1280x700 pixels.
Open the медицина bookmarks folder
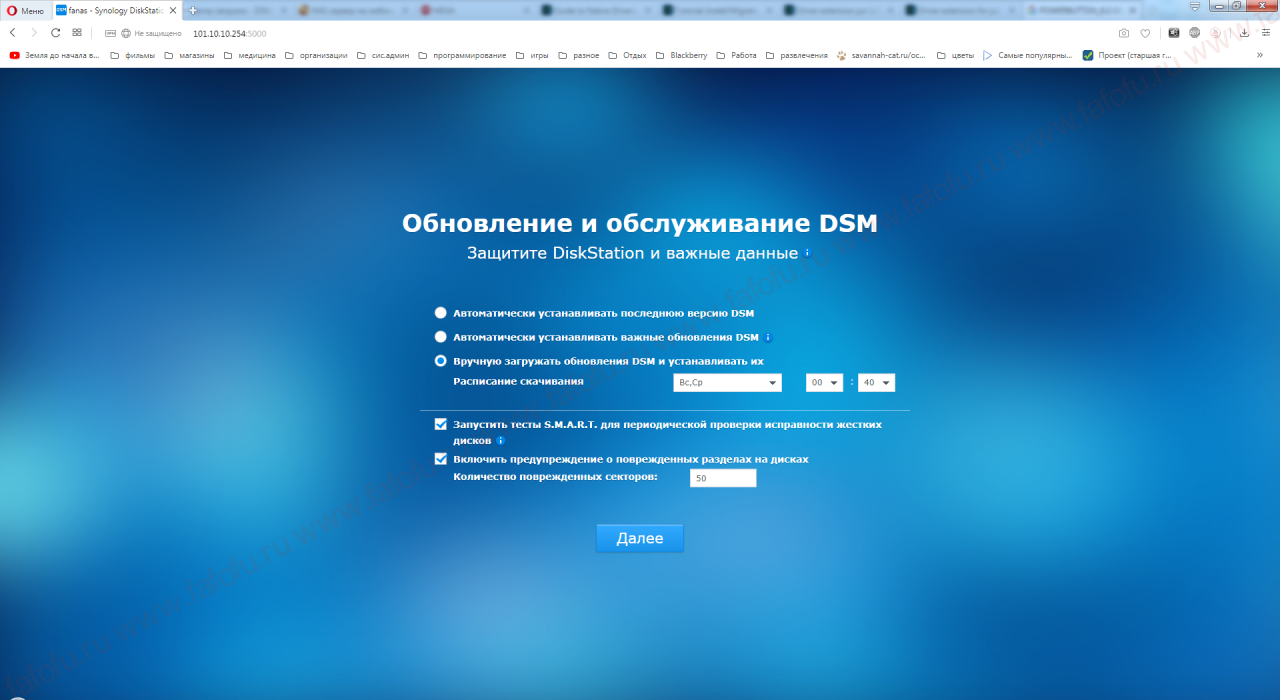pos(250,56)
